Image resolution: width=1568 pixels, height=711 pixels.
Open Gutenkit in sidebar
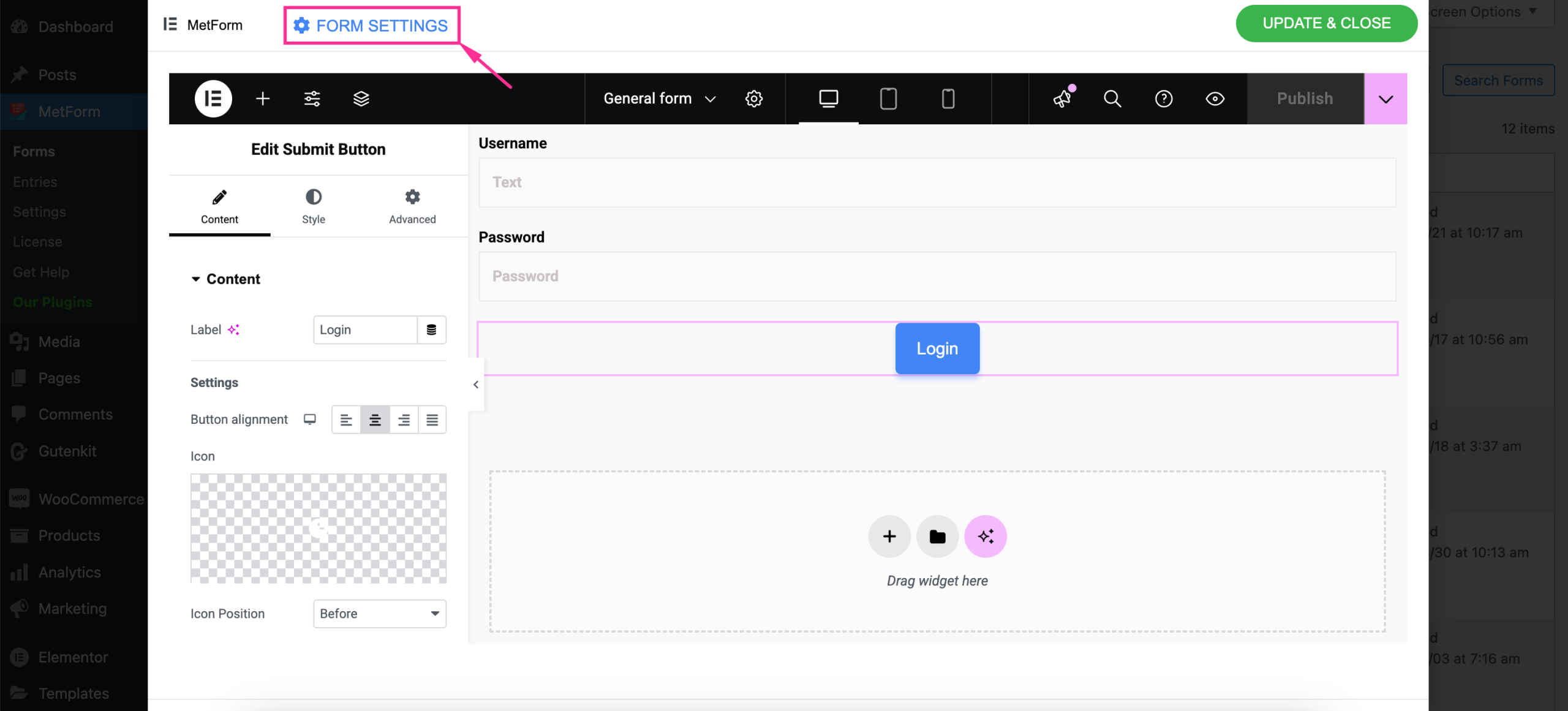(x=73, y=451)
